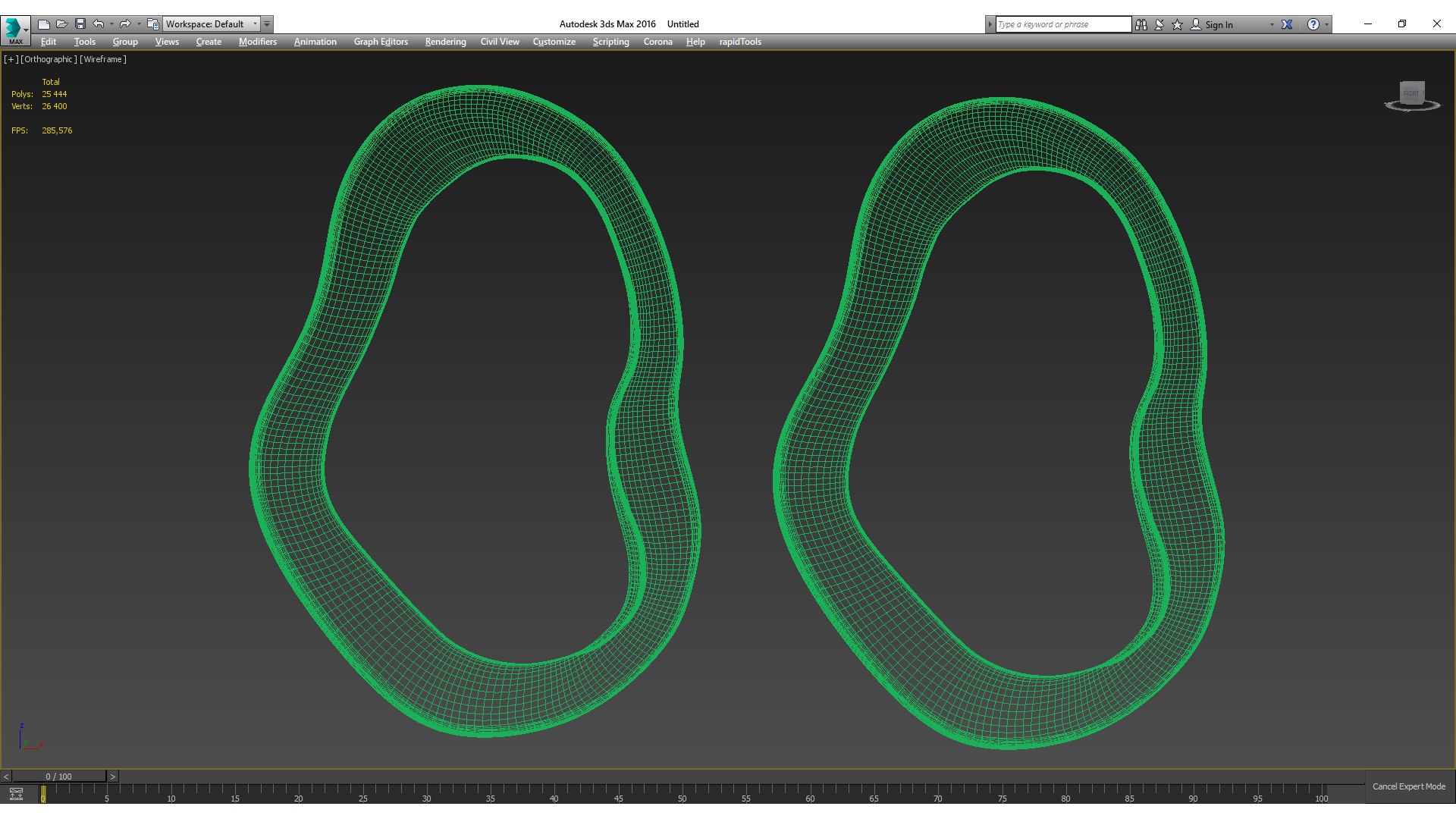The width and height of the screenshot is (1456, 819).
Task: Toggle the time configuration key mode icon
Action: pos(16,794)
